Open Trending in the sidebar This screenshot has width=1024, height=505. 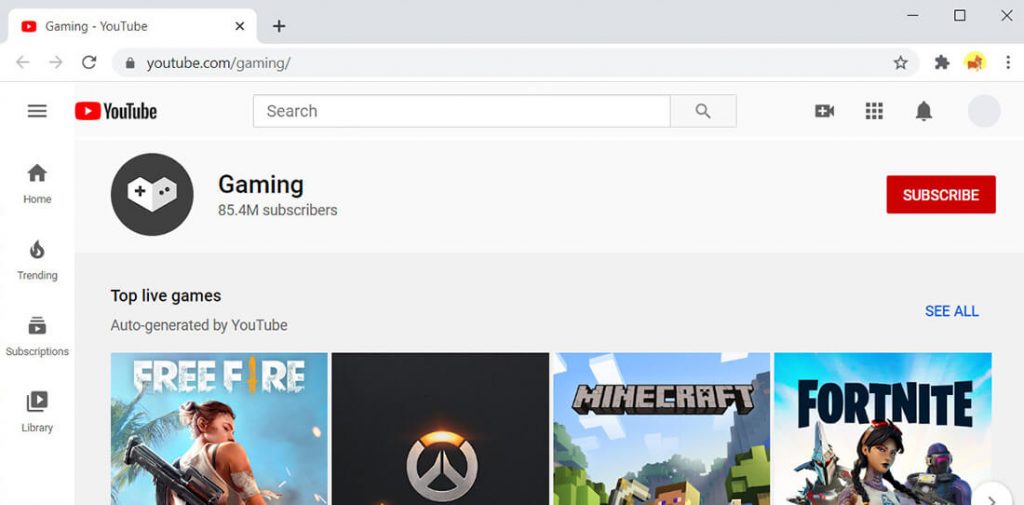[x=37, y=260]
